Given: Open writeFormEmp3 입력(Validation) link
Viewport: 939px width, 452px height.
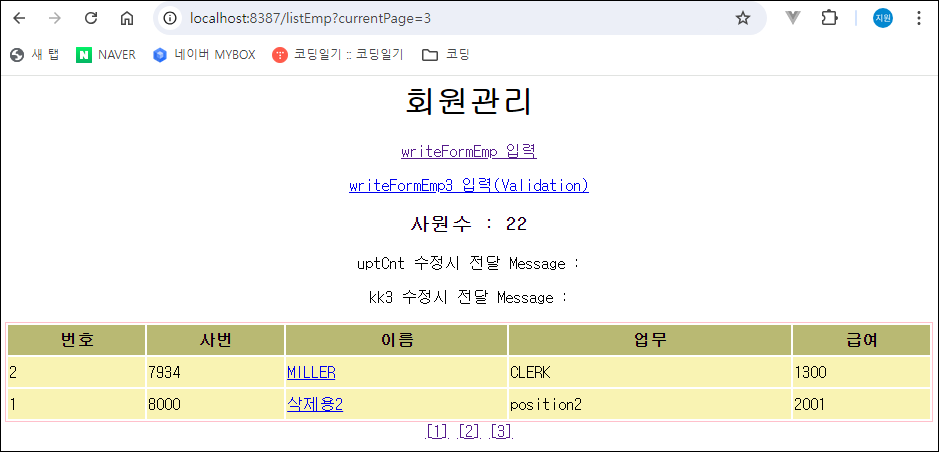Looking at the screenshot, I should (469, 186).
